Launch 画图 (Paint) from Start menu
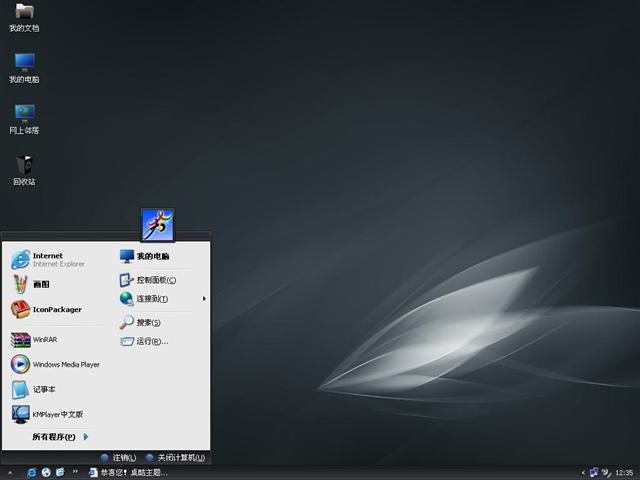The width and height of the screenshot is (640, 480). (40, 284)
